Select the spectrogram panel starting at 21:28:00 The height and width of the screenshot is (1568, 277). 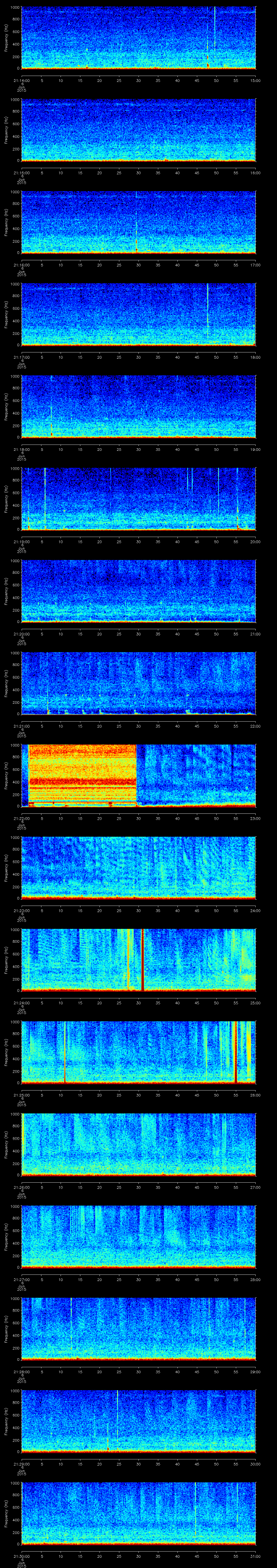click(x=138, y=1329)
